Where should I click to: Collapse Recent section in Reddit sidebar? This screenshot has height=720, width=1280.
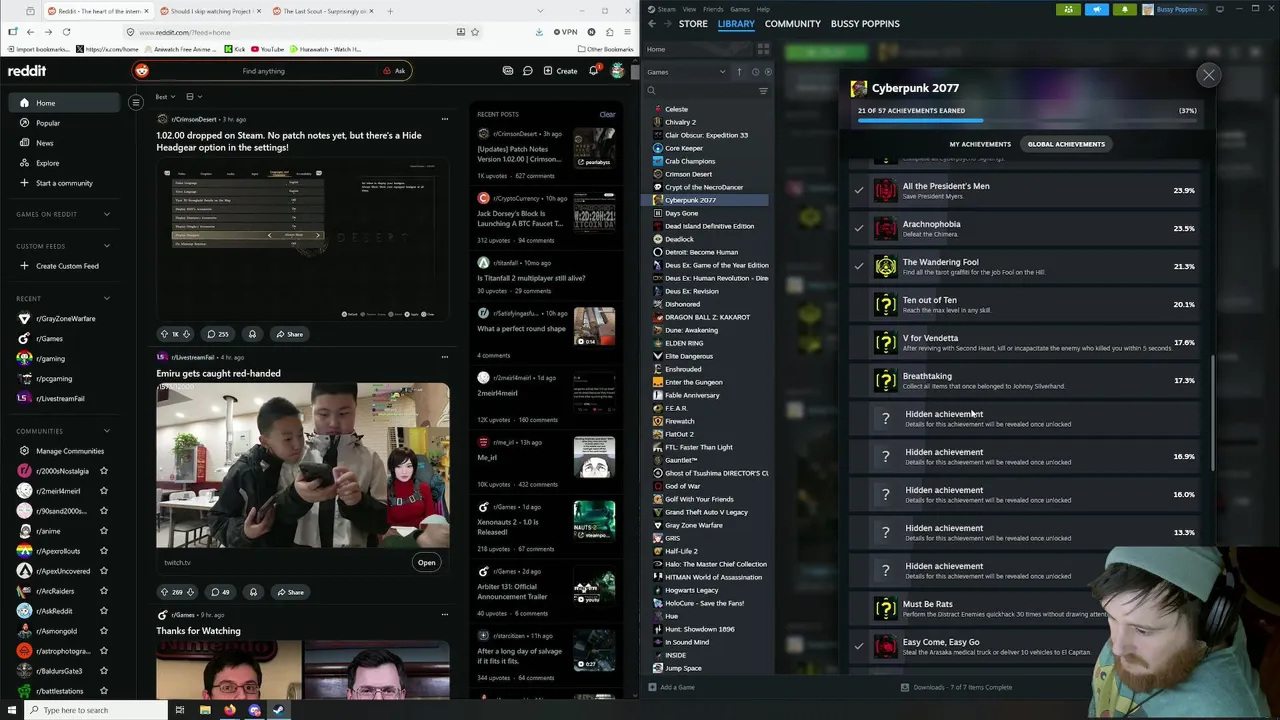click(x=107, y=298)
